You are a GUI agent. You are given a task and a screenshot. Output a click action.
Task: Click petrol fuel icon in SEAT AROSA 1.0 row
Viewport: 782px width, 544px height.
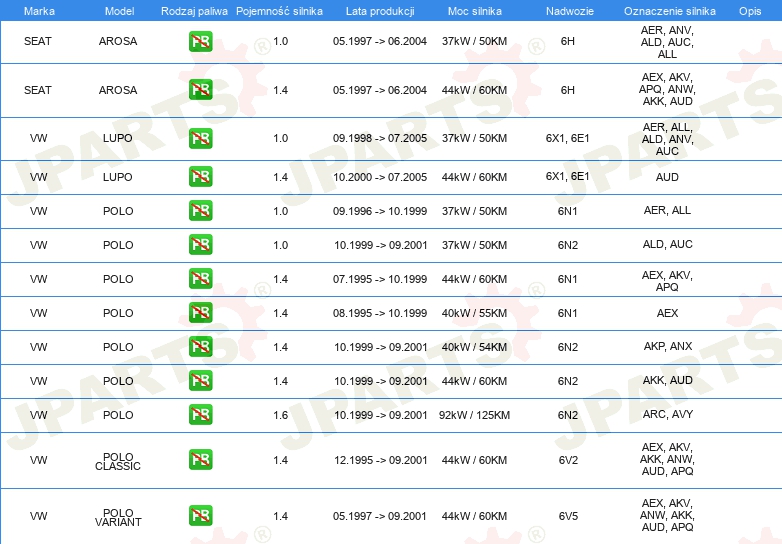[x=200, y=41]
